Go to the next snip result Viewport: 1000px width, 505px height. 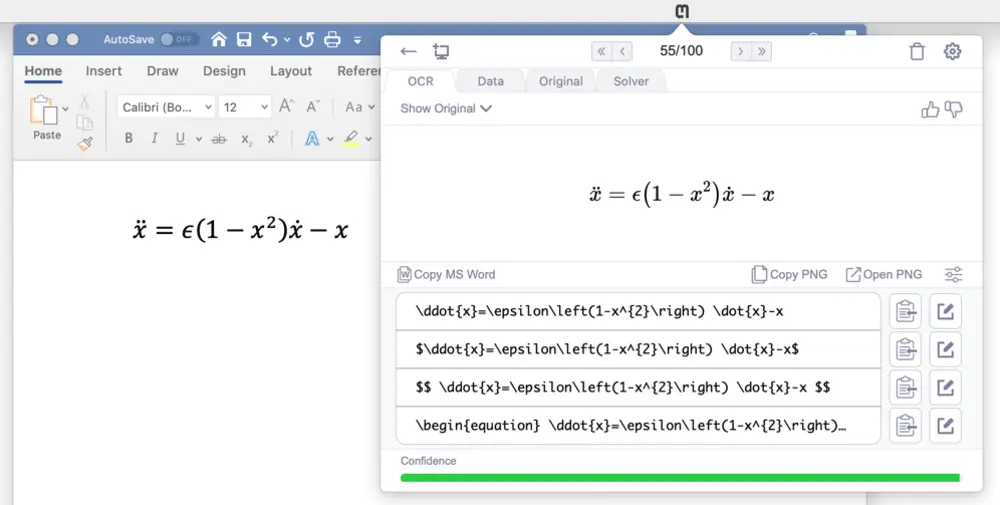tap(740, 52)
